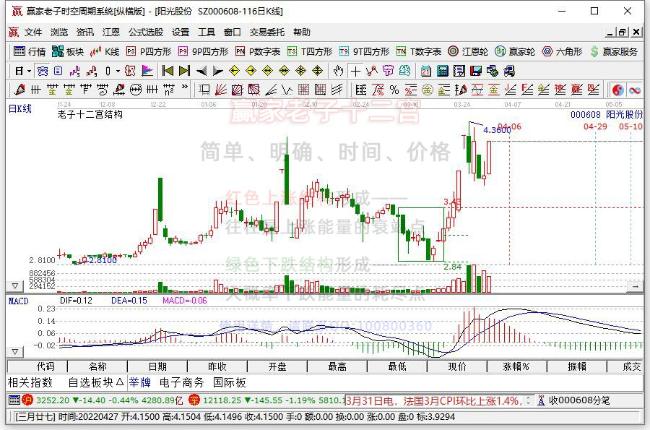Open the 赢家轮 wheel tool
This screenshot has width=650, height=430.
515,51
